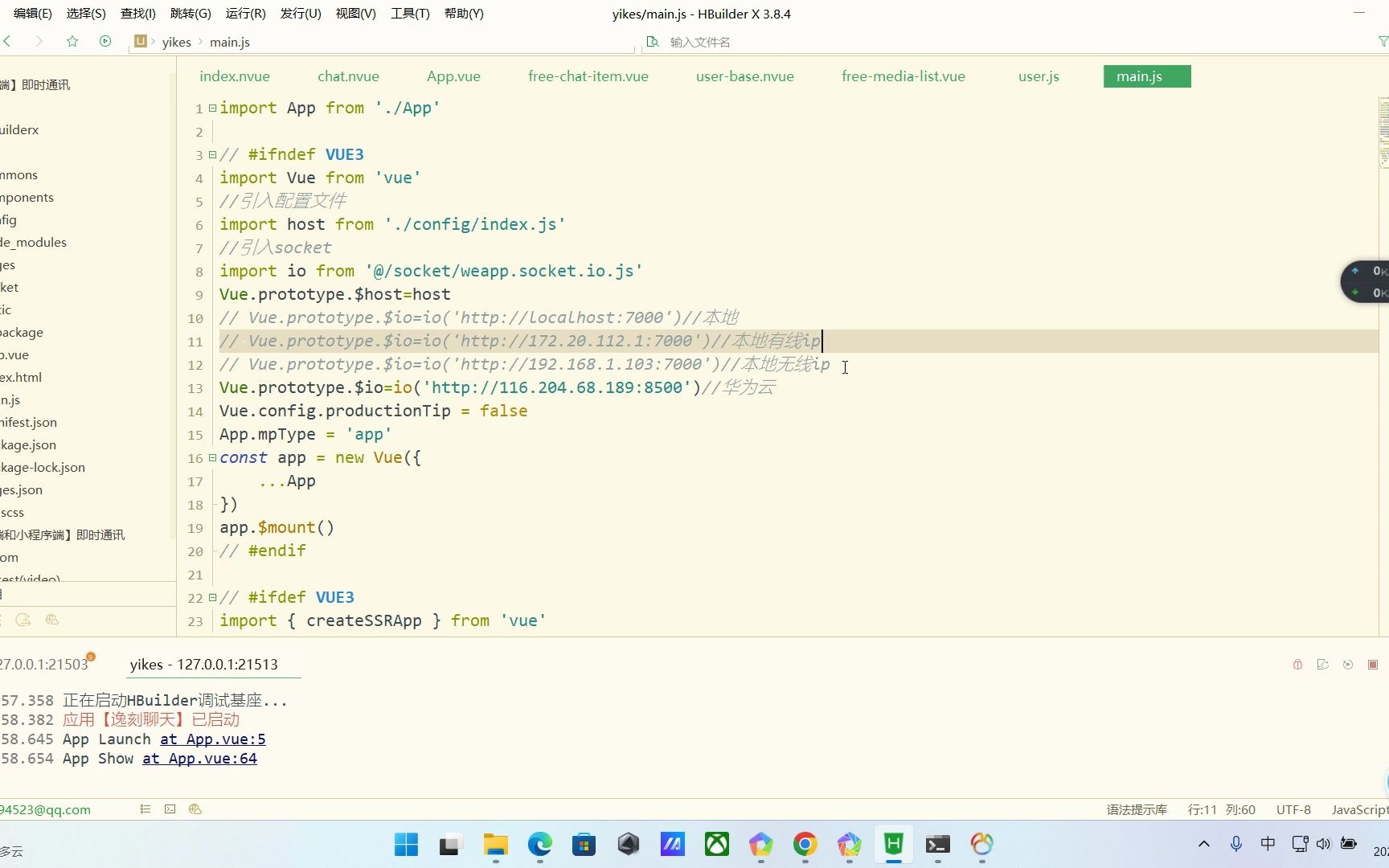The width and height of the screenshot is (1389, 868).
Task: Open the 发行(U) menu
Action: coord(301,14)
